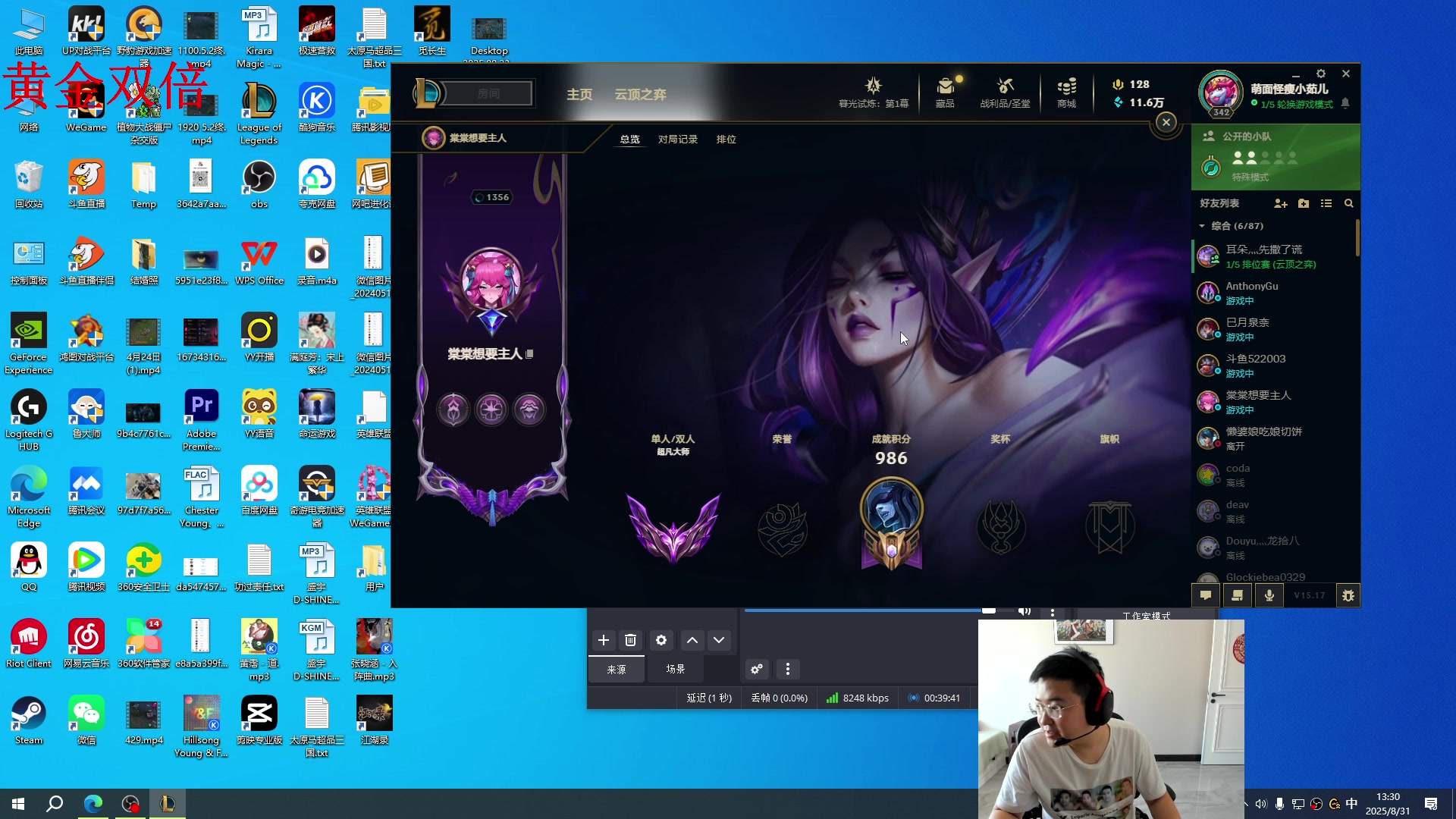Move source down with OBS arrow
The width and height of the screenshot is (1456, 819).
point(719,640)
